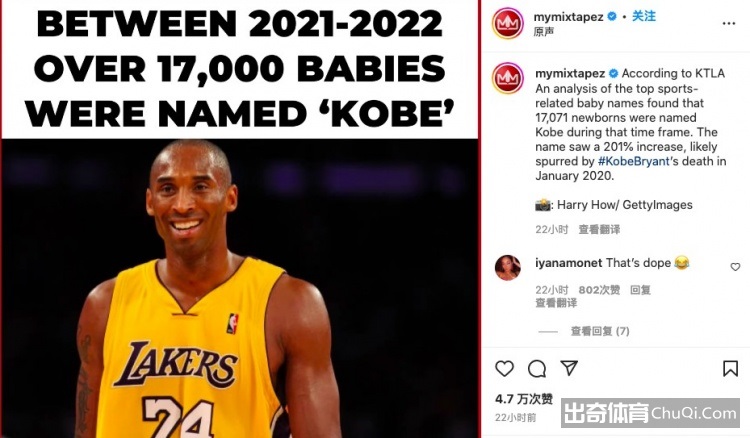This screenshot has width=750, height=438.
Task: View iyanamonet's profile picture
Action: [x=507, y=268]
